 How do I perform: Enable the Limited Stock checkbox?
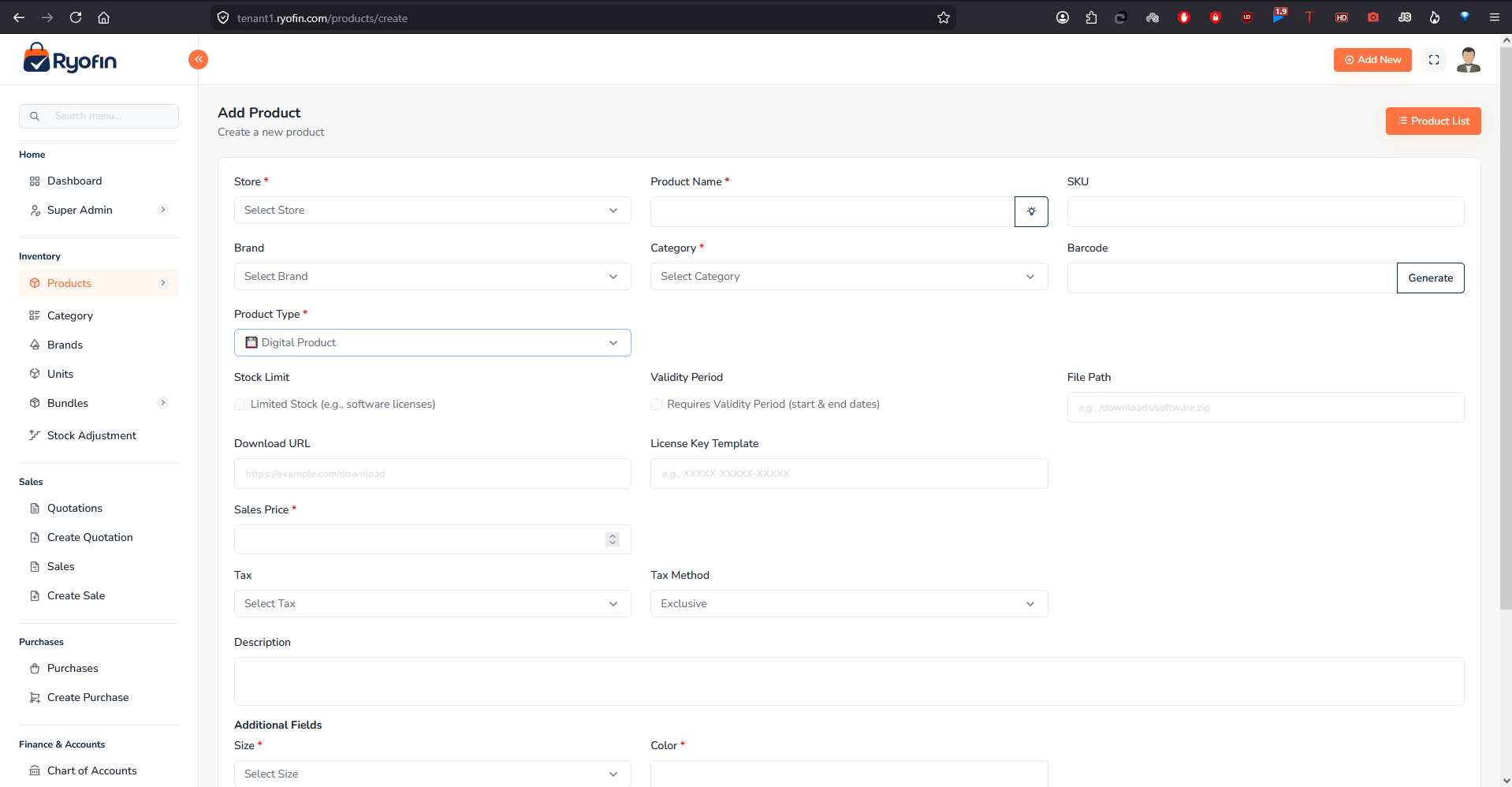click(240, 405)
